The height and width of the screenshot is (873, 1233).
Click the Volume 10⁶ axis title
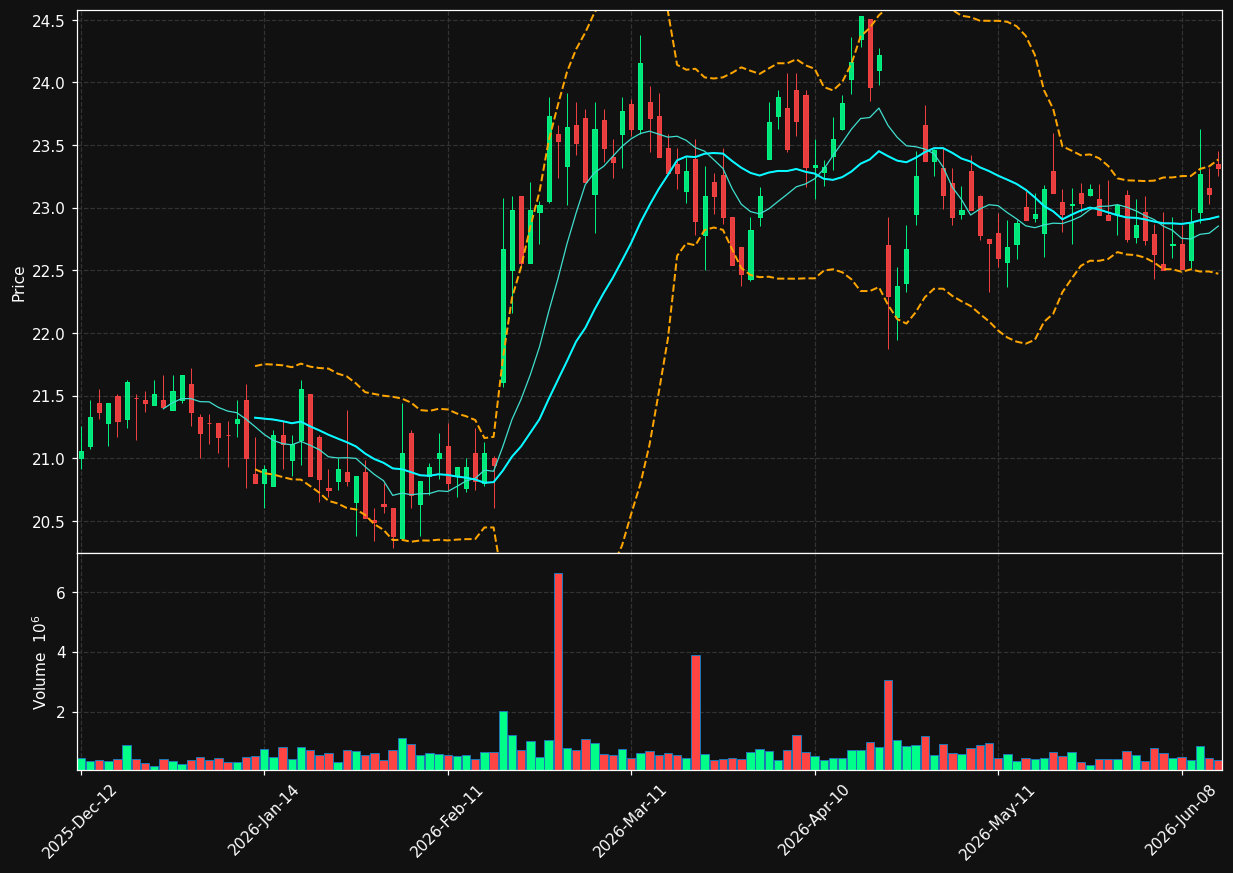click(39, 662)
